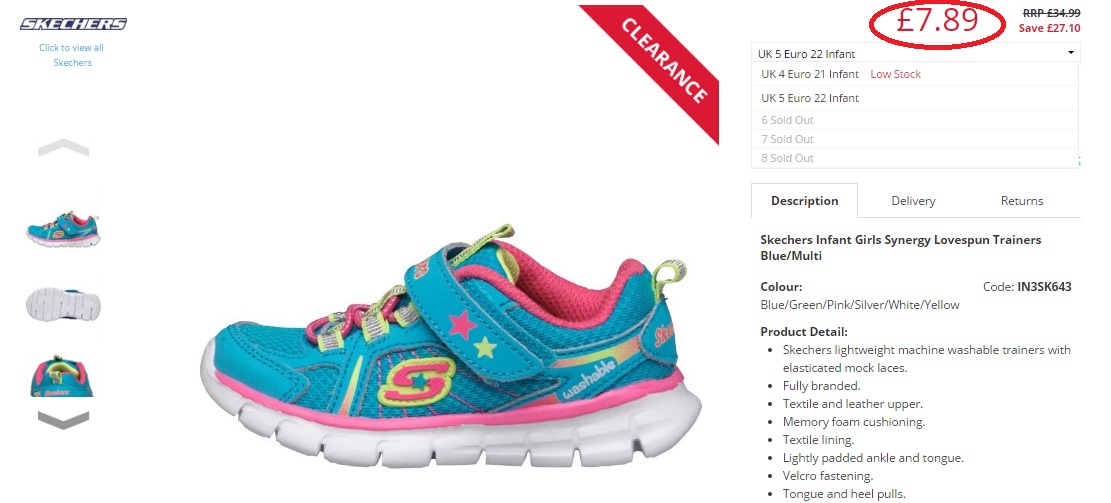
Task: Collapse the size dropdown using its arrow
Action: click(x=1071, y=53)
